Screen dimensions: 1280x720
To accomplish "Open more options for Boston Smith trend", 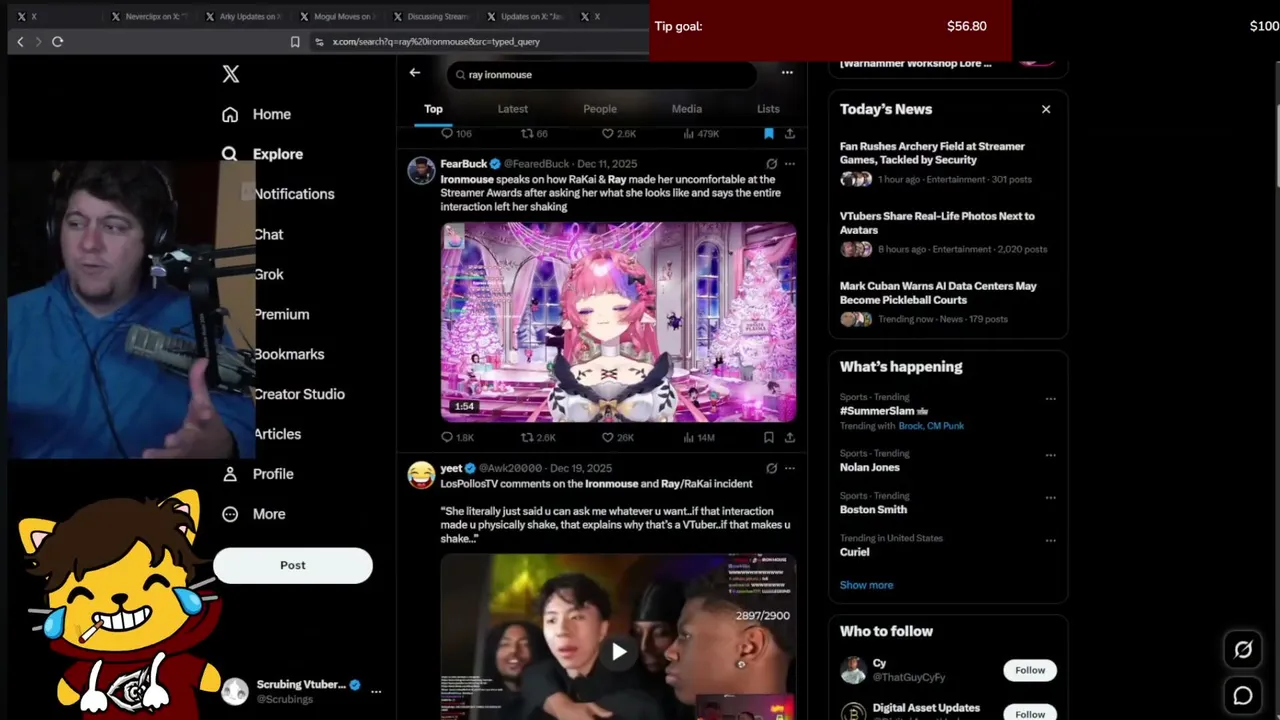I will pyautogui.click(x=1050, y=497).
